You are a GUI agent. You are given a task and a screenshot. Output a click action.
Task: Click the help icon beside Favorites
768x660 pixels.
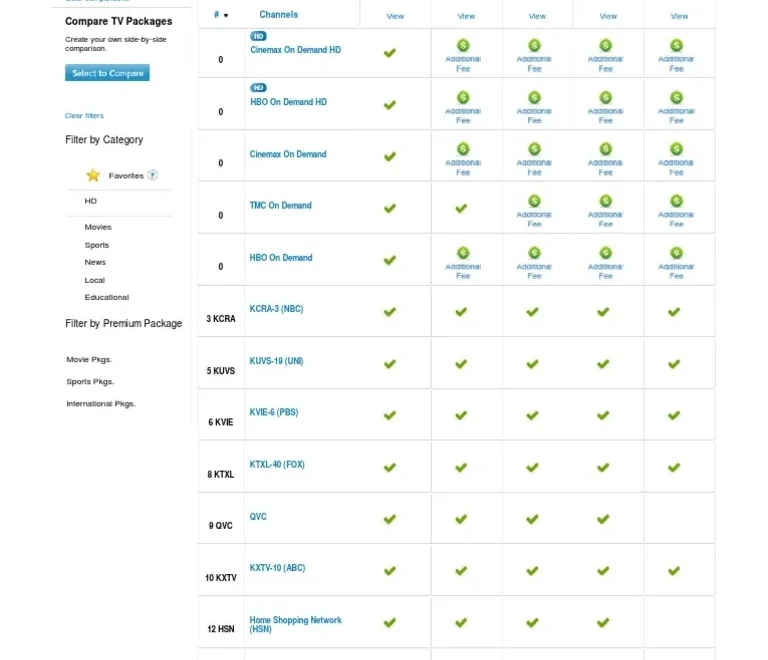[x=152, y=175]
